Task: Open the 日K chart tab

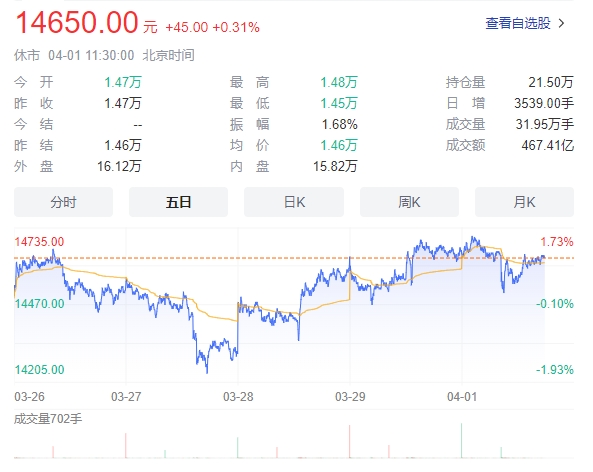Action: pos(294,202)
